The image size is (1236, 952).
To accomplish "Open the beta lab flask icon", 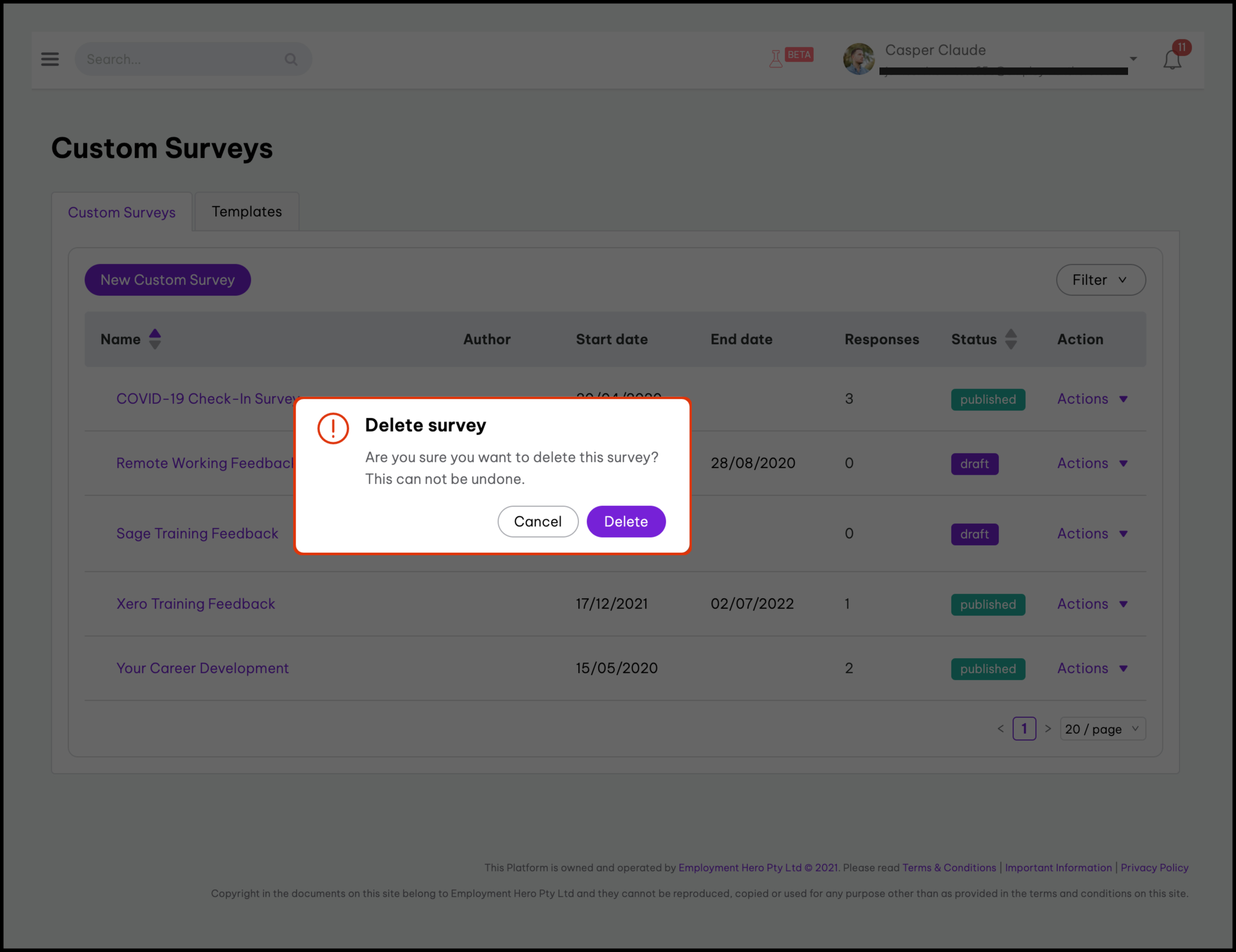I will click(x=776, y=58).
